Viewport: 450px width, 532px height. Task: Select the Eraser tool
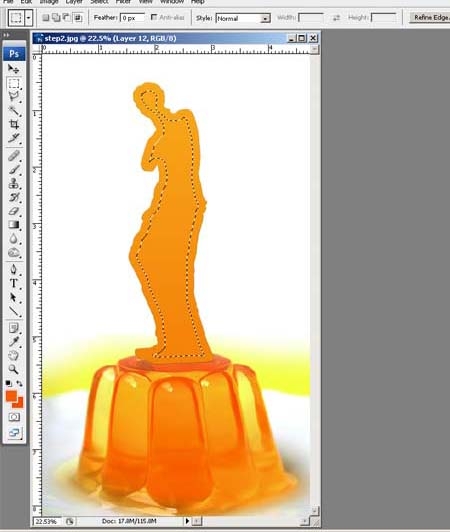click(x=14, y=211)
